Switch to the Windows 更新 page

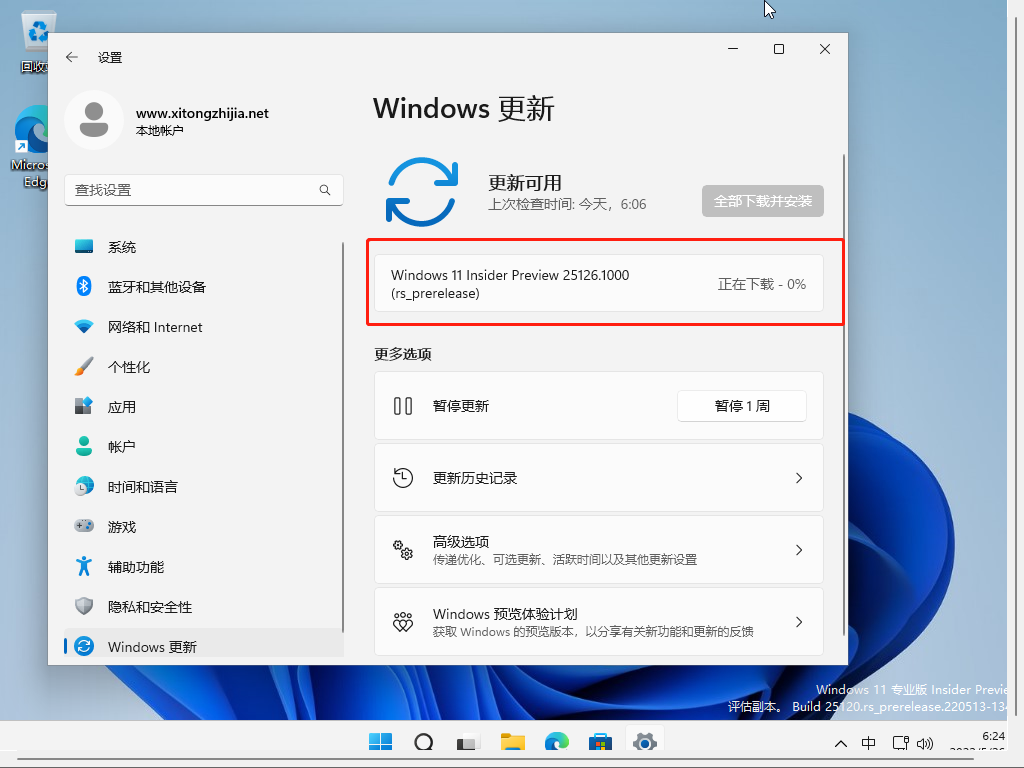click(152, 646)
